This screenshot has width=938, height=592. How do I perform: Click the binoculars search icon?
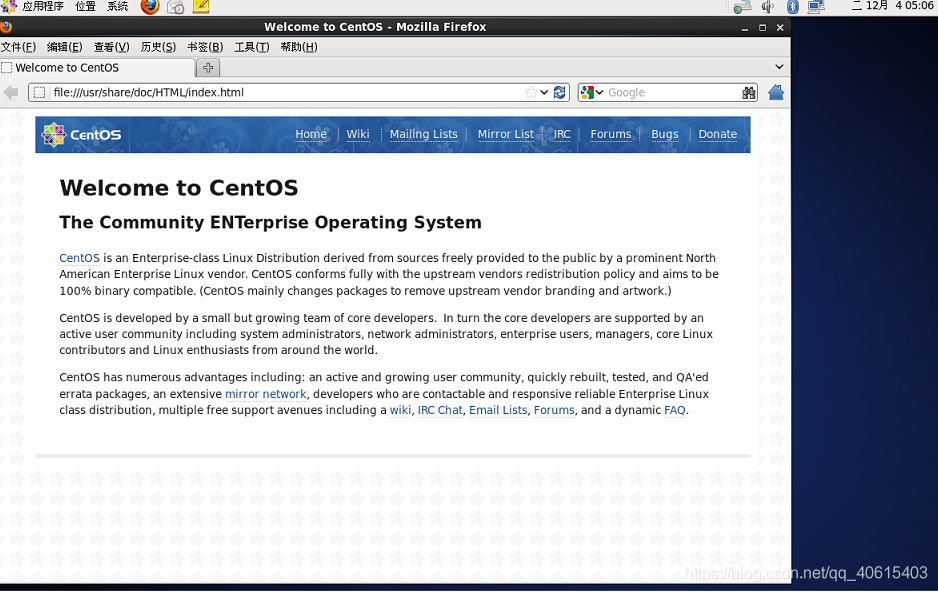[748, 93]
